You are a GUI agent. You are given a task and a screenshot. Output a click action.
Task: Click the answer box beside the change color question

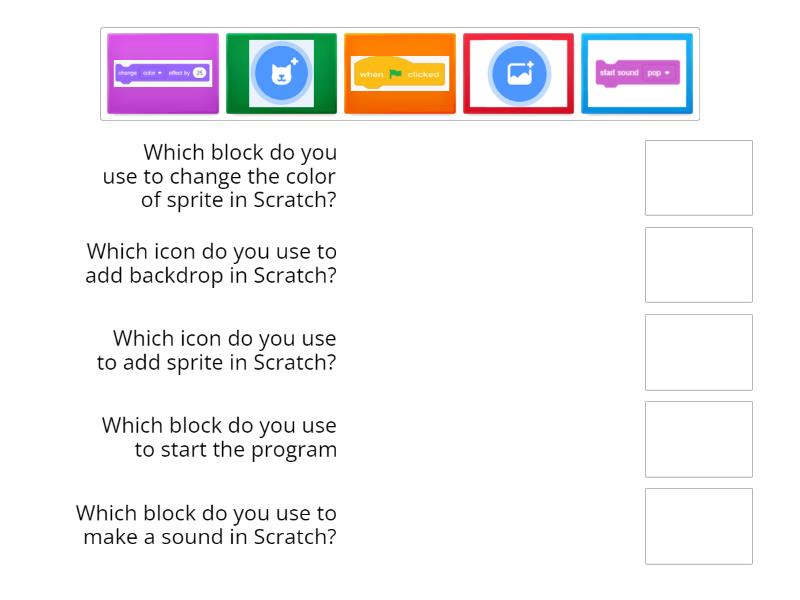[x=699, y=178]
